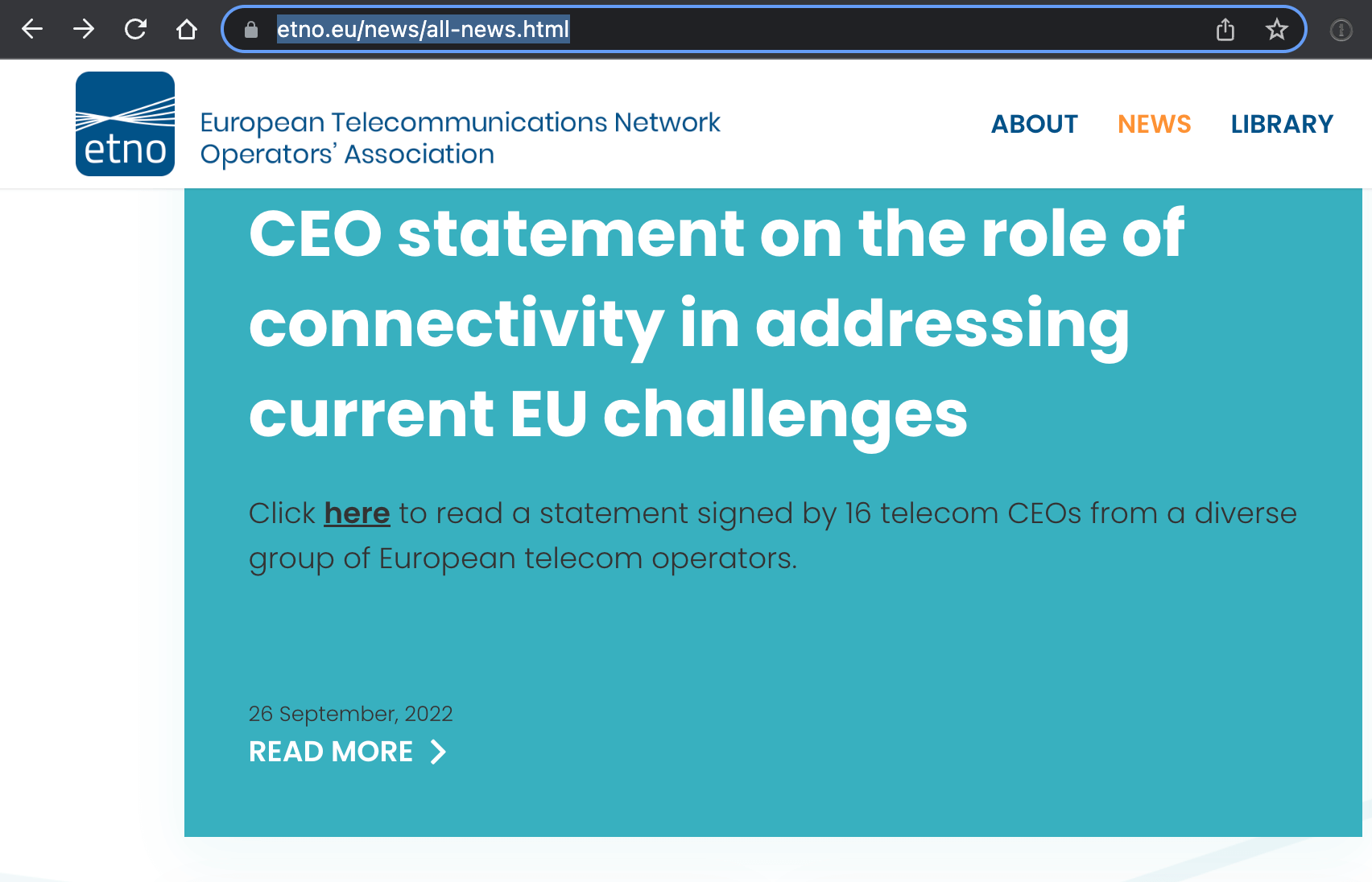This screenshot has width=1372, height=882.
Task: Open the CEO statement headline
Action: (x=716, y=324)
